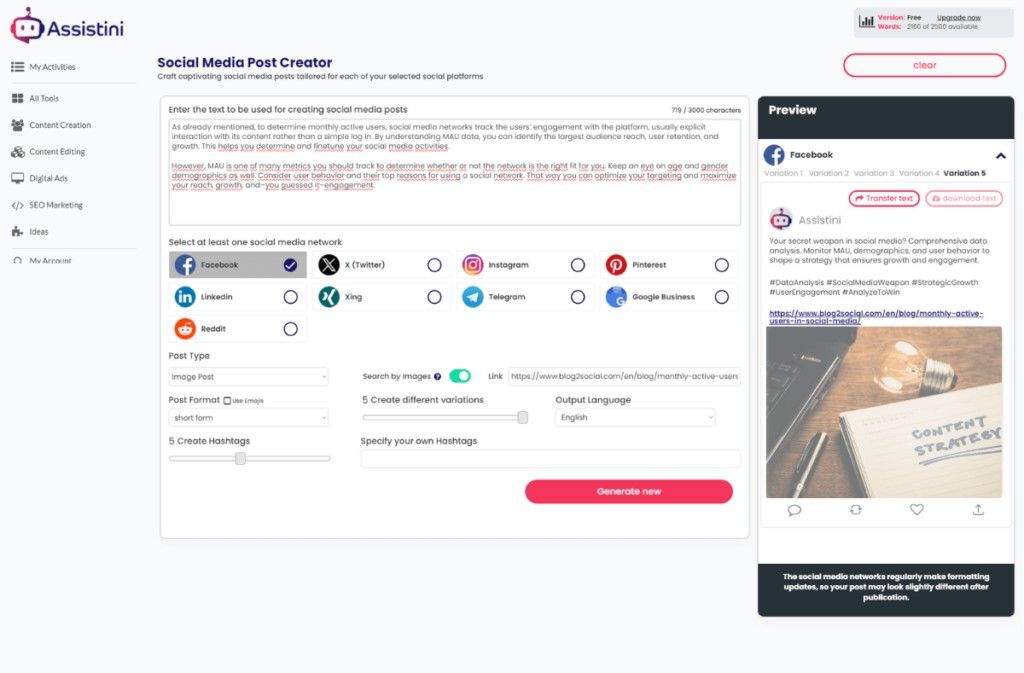The height and width of the screenshot is (673, 1024).
Task: Click the Generate new button
Action: (628, 492)
